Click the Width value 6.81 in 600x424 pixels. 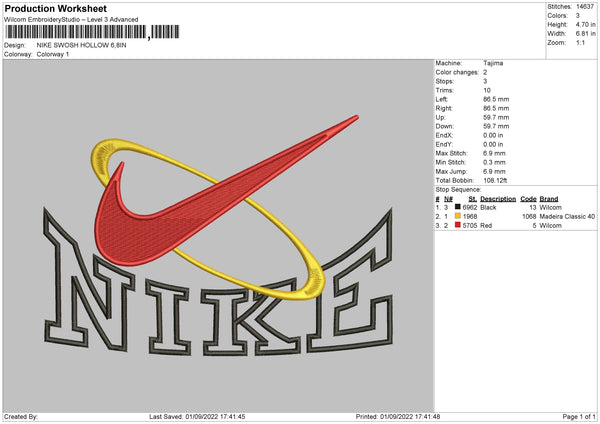click(x=585, y=34)
